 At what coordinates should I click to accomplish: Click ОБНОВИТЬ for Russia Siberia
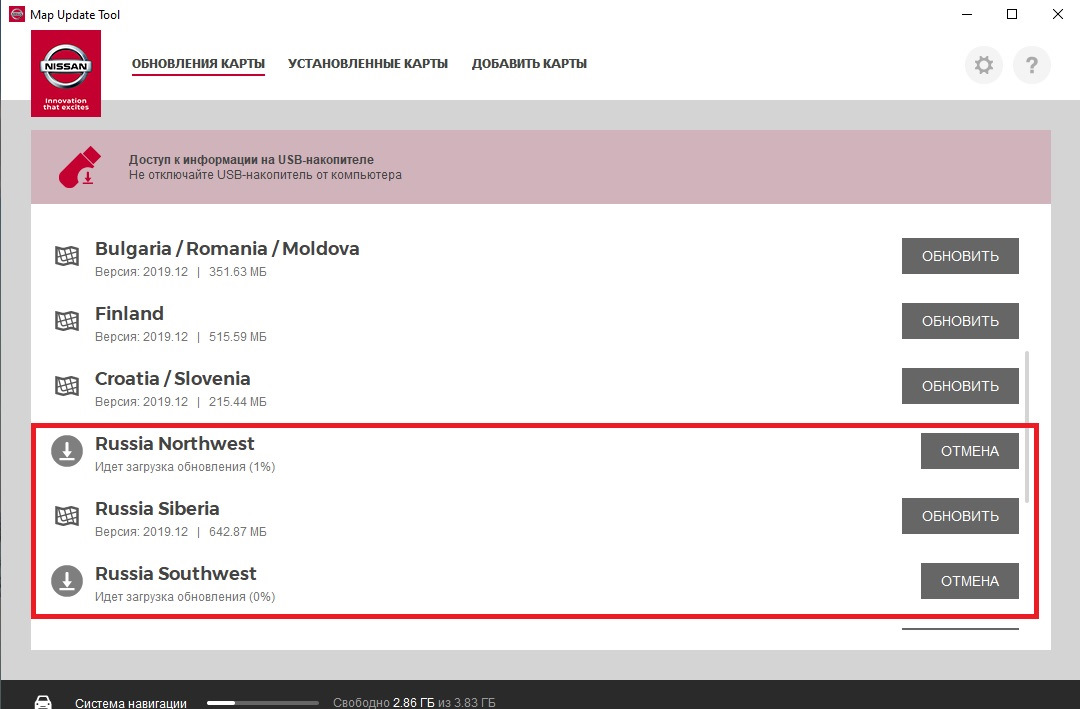click(960, 516)
